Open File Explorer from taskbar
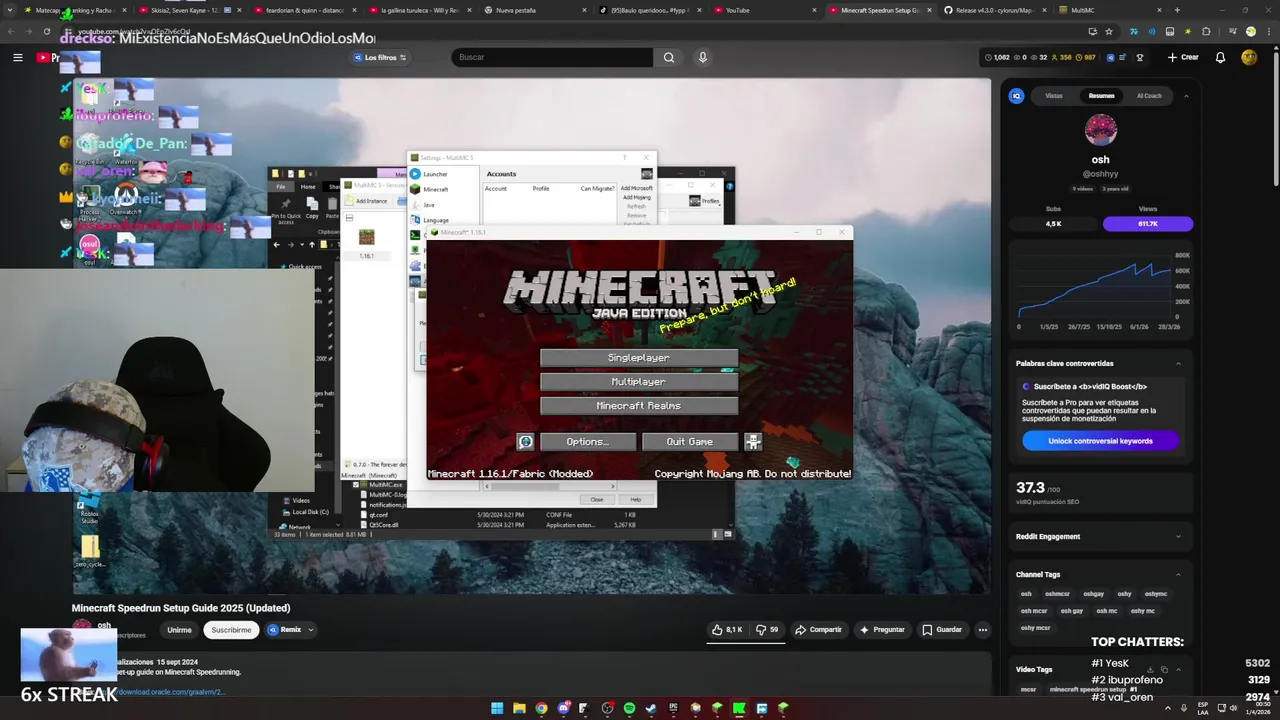This screenshot has width=1280, height=720. (x=519, y=708)
